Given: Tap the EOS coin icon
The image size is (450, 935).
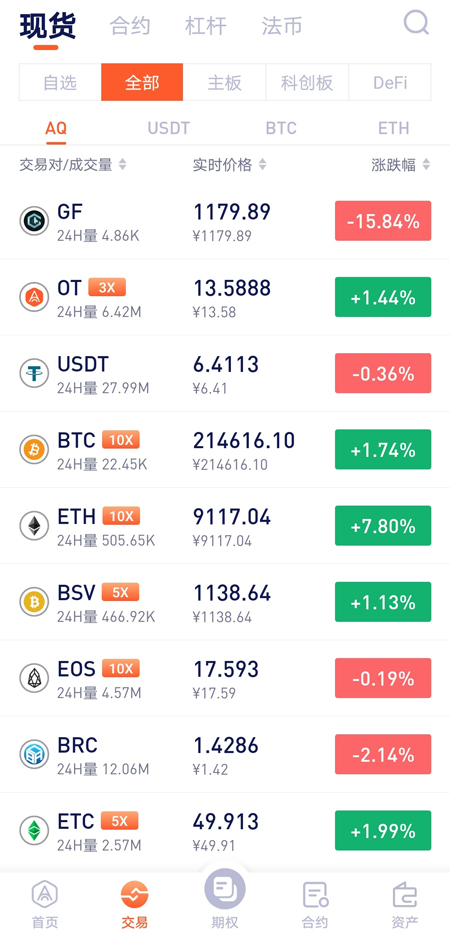Looking at the screenshot, I should coord(34,679).
